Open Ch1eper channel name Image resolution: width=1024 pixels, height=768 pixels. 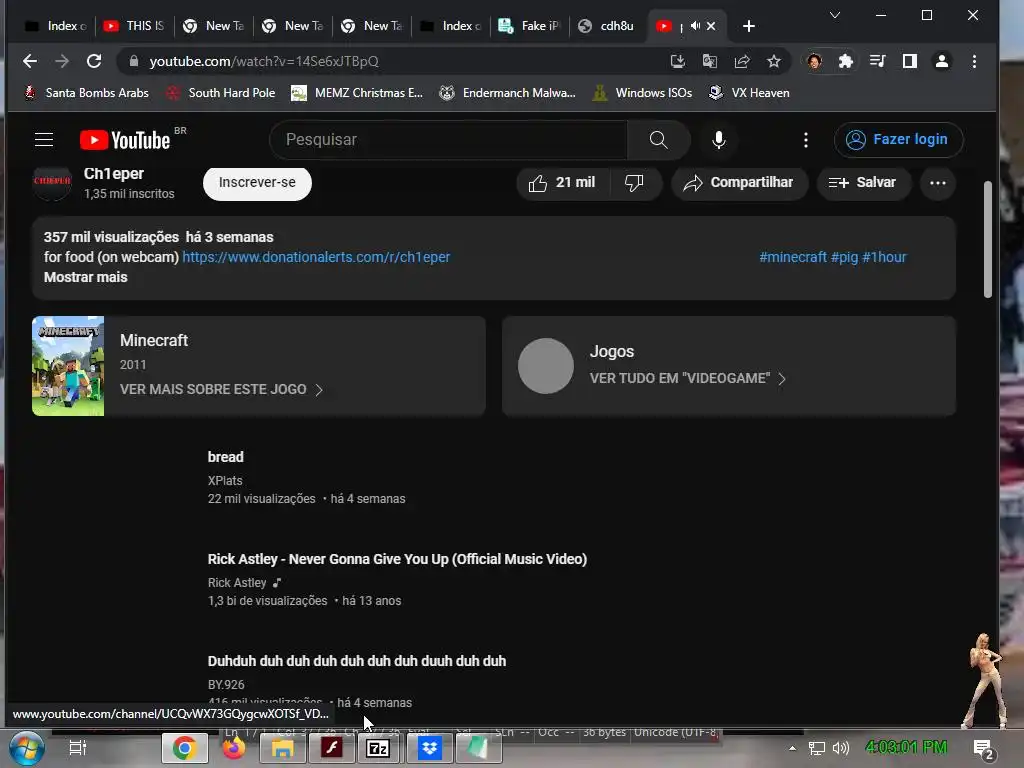click(114, 174)
